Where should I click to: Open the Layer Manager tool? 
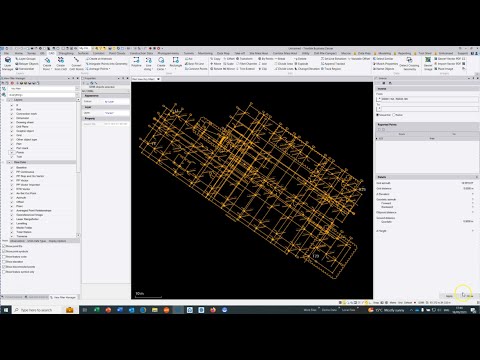[x=7, y=63]
